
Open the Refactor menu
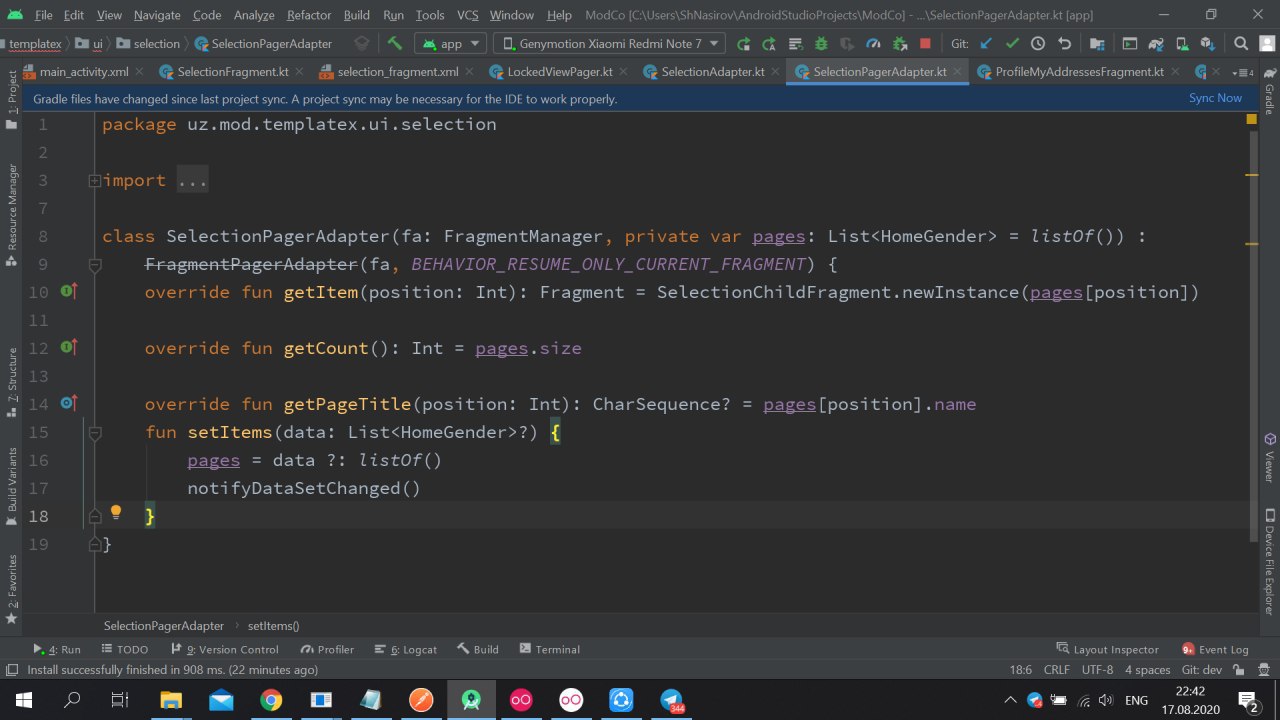pyautogui.click(x=308, y=15)
